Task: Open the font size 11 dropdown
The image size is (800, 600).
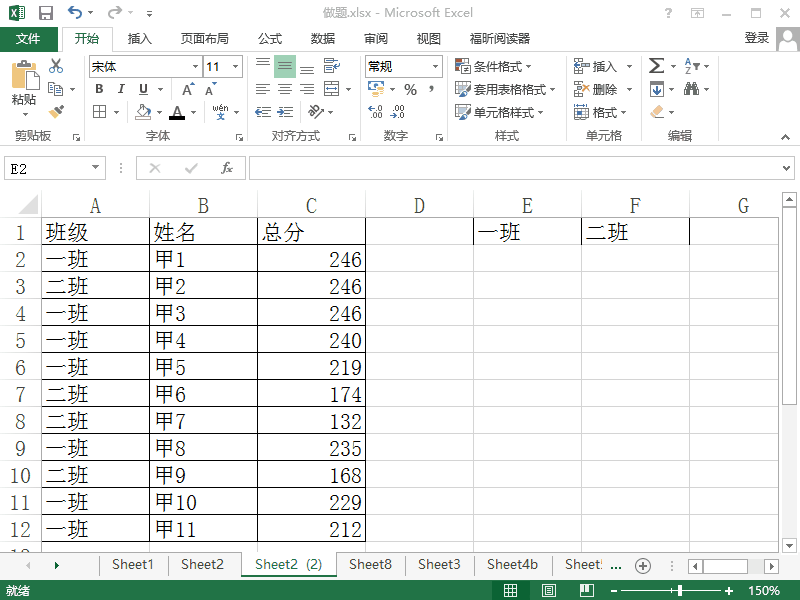Action: (235, 66)
